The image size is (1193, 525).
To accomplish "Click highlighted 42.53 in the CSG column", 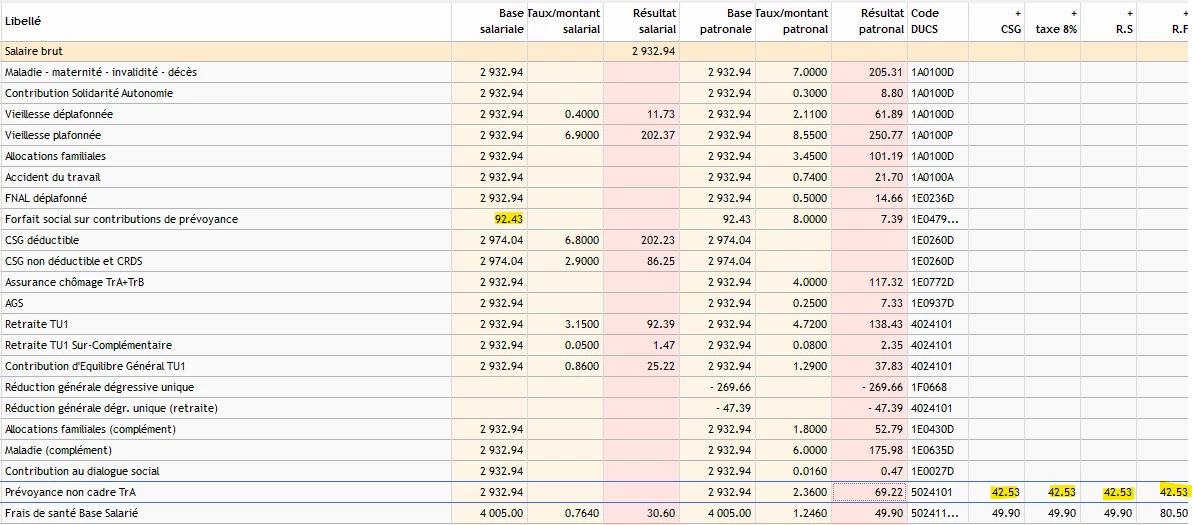I will (1005, 492).
